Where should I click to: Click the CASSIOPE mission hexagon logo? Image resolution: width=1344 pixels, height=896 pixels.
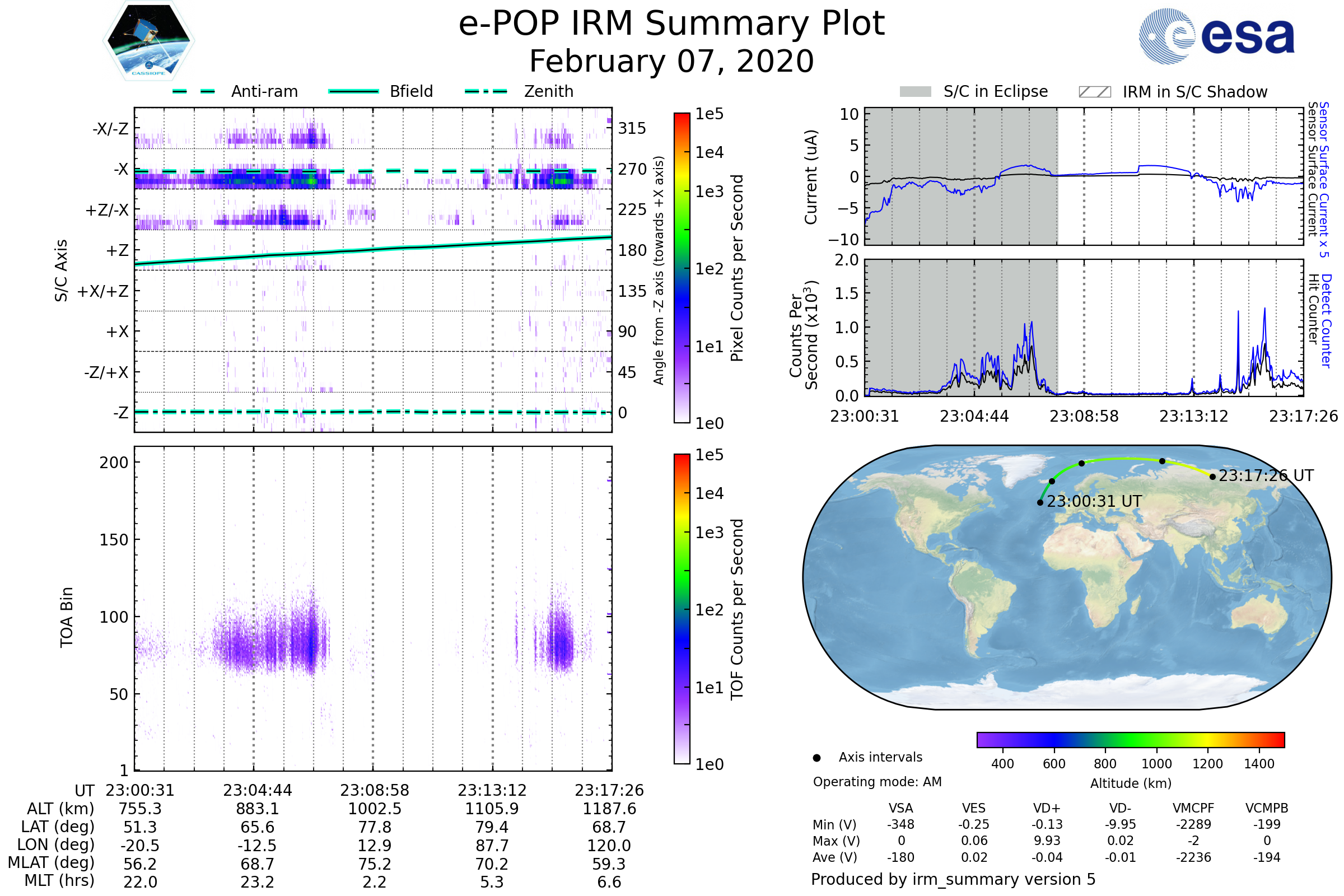(148, 41)
